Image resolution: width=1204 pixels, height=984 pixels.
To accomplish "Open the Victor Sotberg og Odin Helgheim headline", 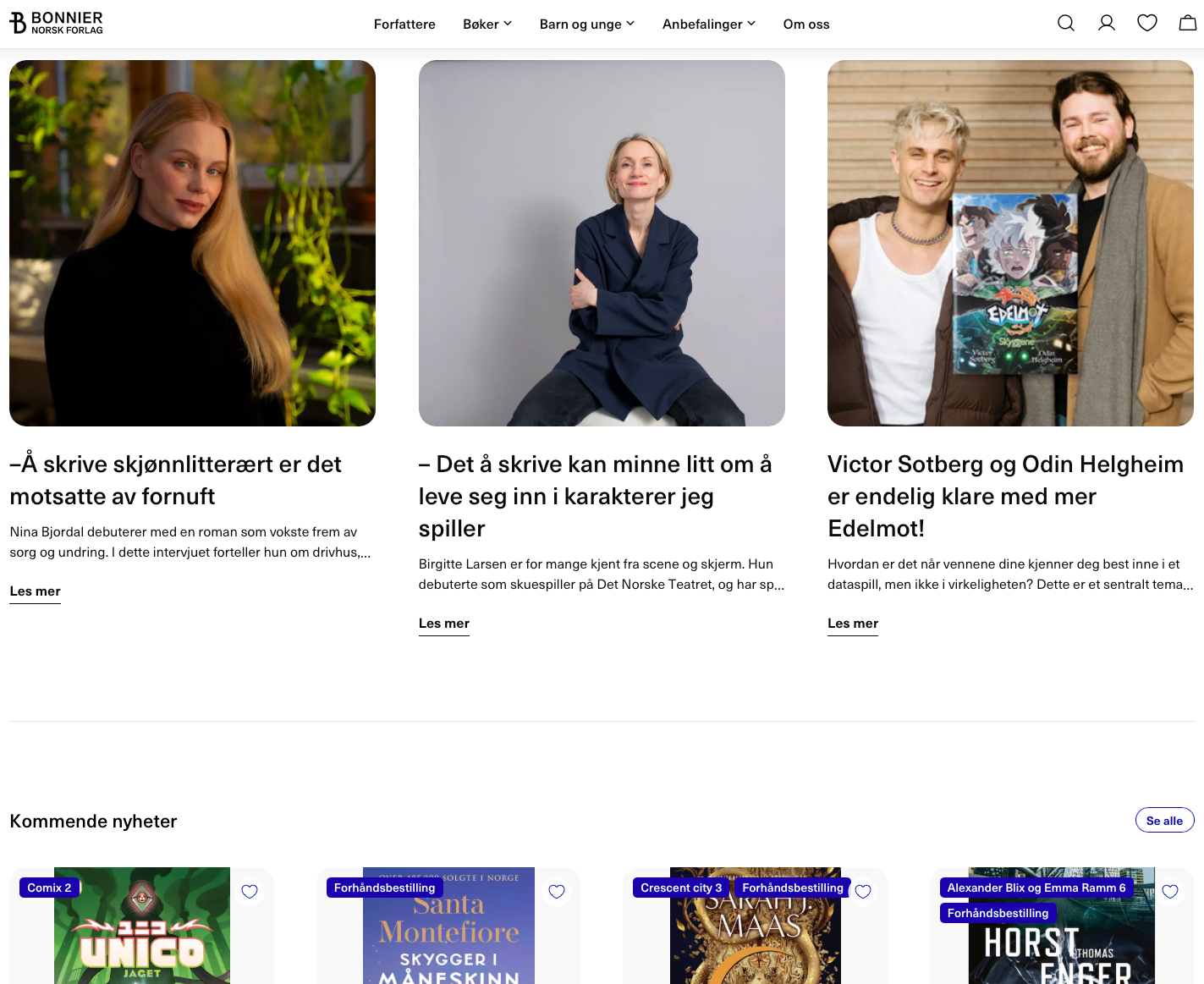I will (x=1005, y=496).
